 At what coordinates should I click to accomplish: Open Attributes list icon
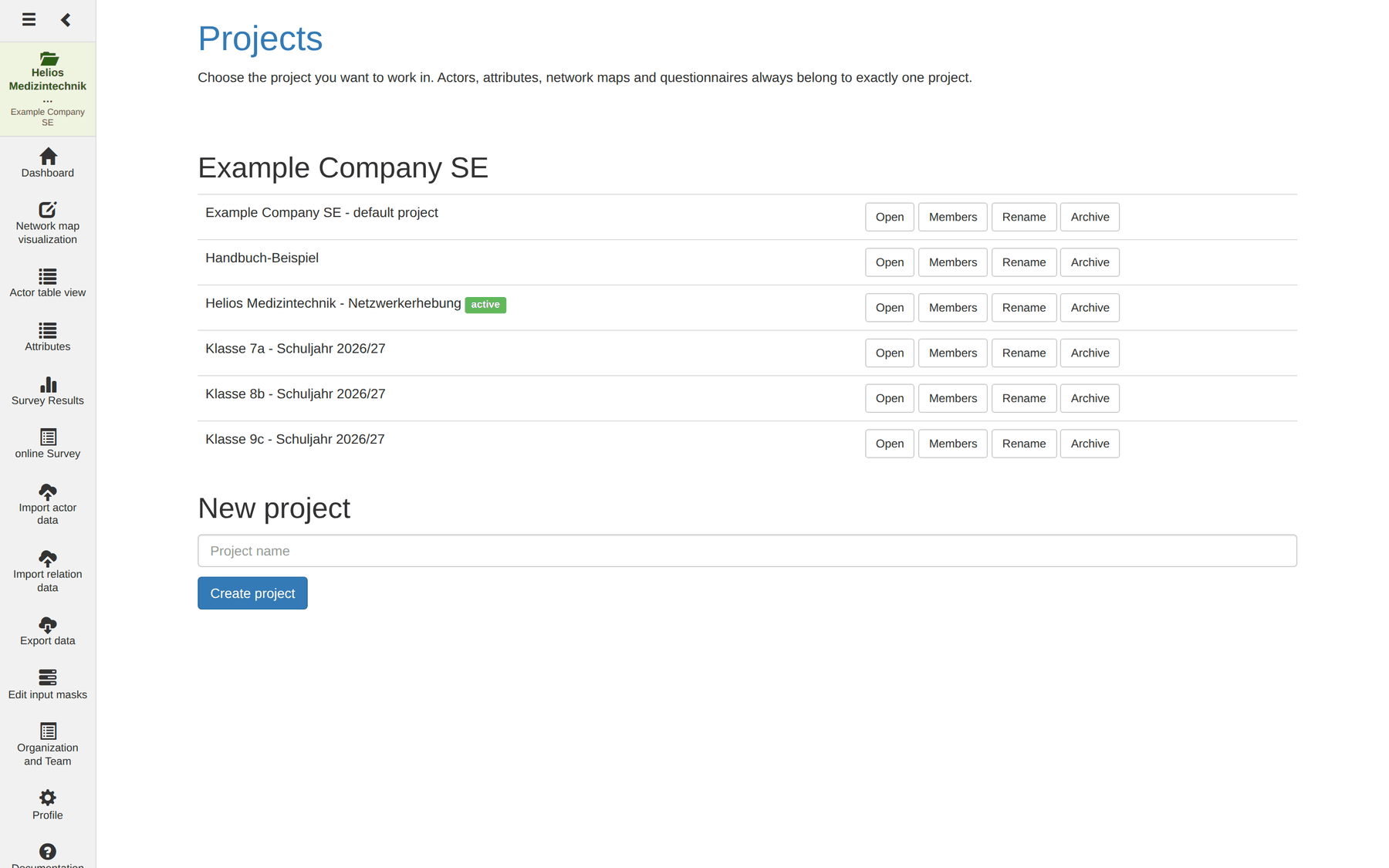(48, 330)
